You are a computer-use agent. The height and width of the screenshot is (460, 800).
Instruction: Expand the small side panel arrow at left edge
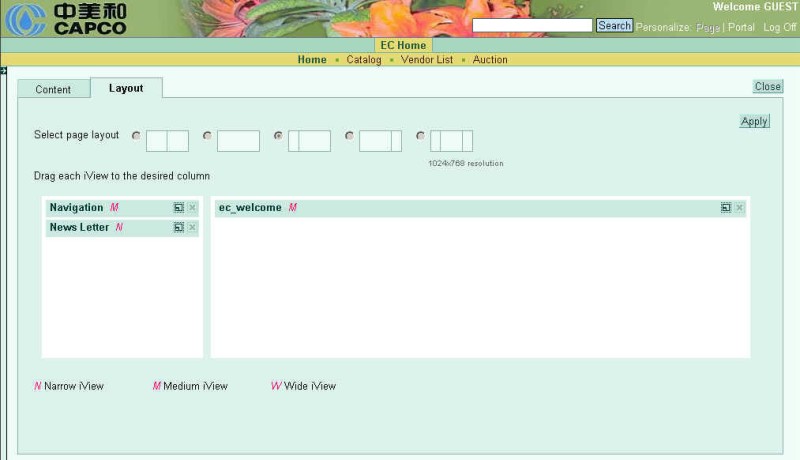pyautogui.click(x=4, y=71)
